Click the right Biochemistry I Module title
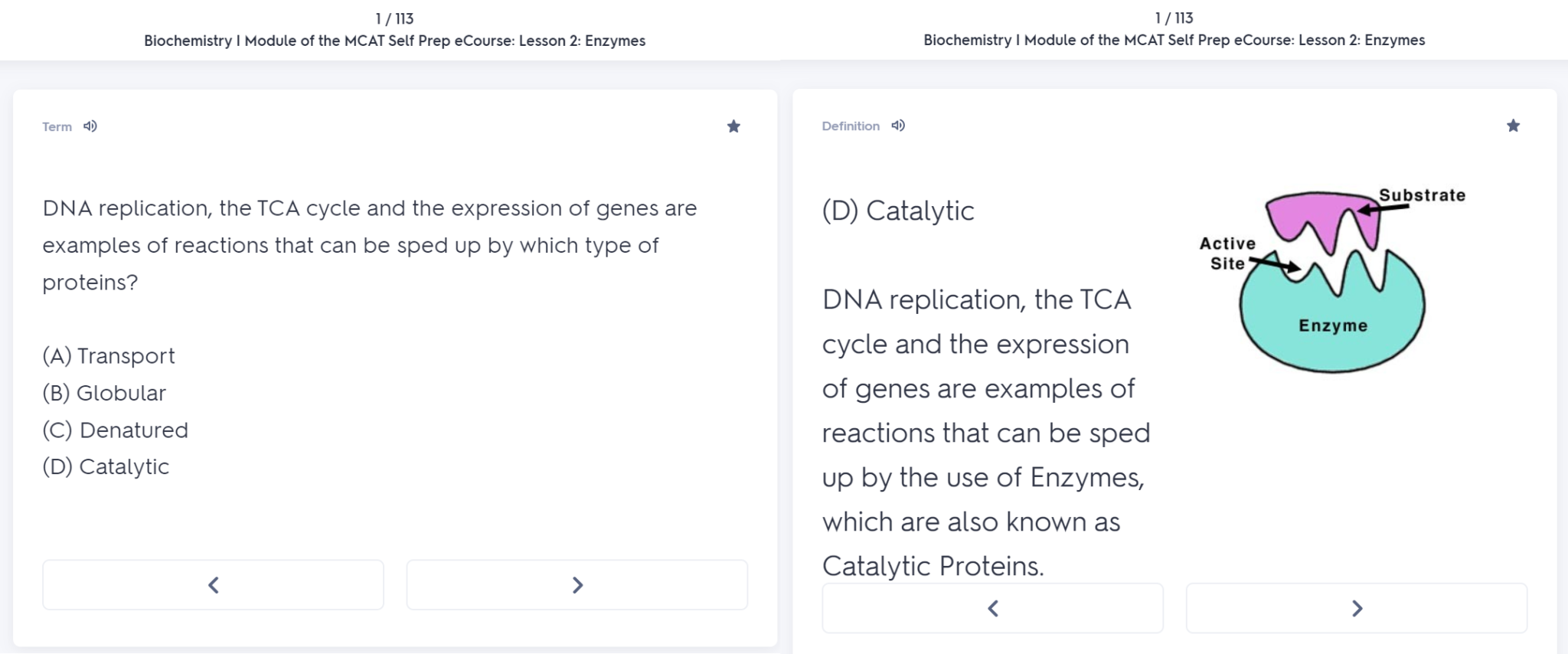The height and width of the screenshot is (654, 1568). tap(1174, 40)
